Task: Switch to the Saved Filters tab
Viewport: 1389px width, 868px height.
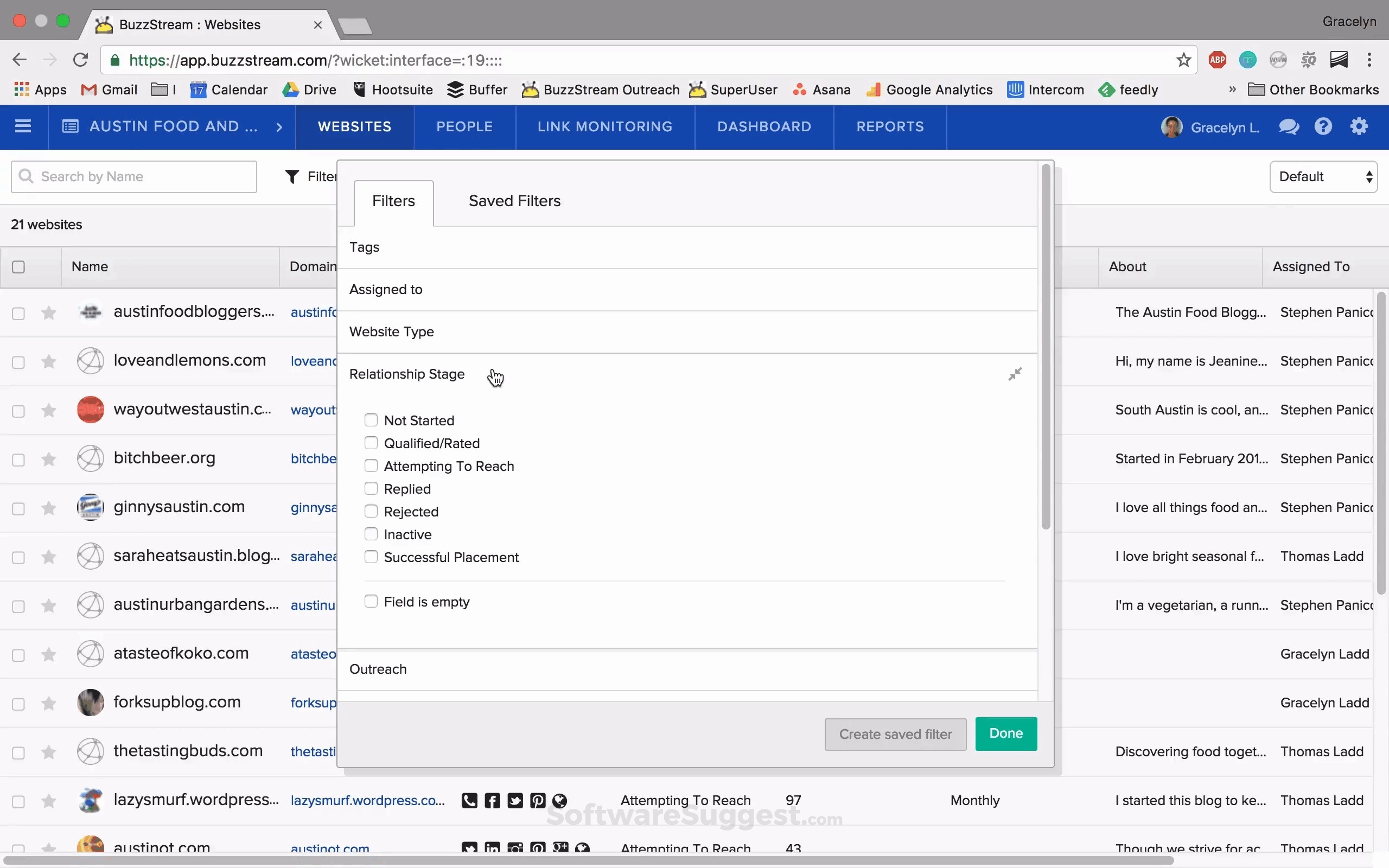Action: point(514,201)
